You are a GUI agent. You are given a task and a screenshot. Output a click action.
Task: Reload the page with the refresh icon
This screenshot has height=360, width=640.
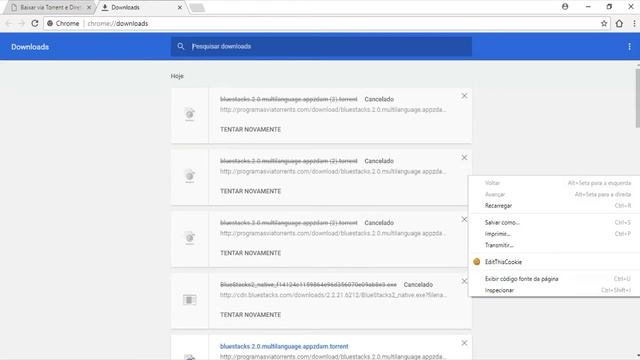pyautogui.click(x=35, y=23)
